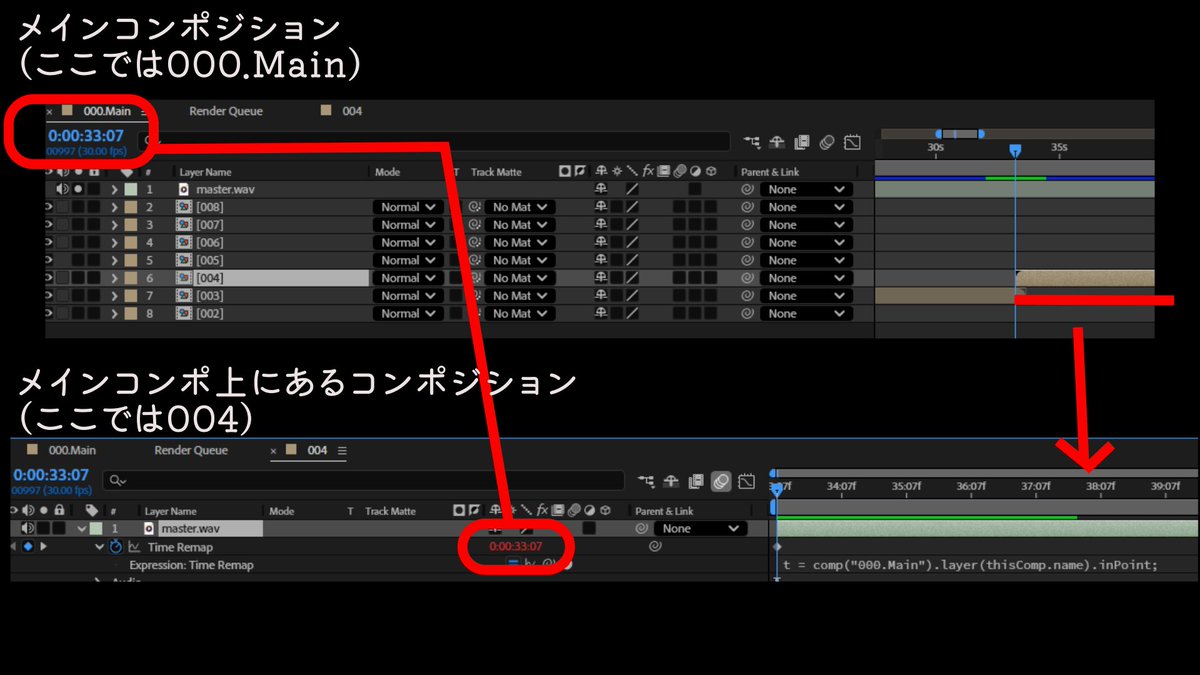Toggle highlighted Motion Blur in 004 timeline
Screen dimensions: 1200x675
[721, 481]
